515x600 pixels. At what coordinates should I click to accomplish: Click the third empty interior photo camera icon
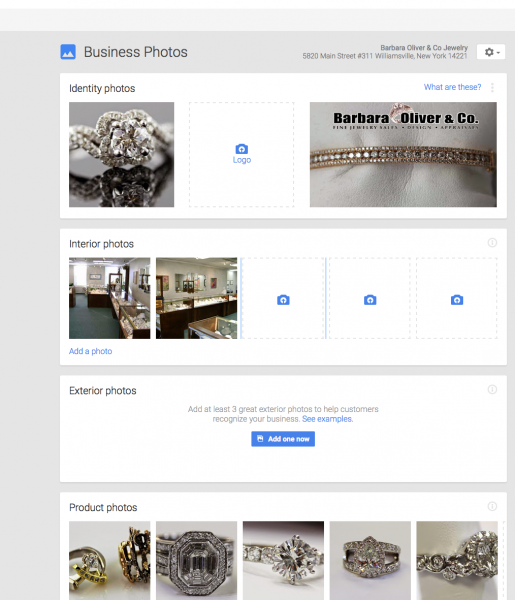[x=457, y=300]
